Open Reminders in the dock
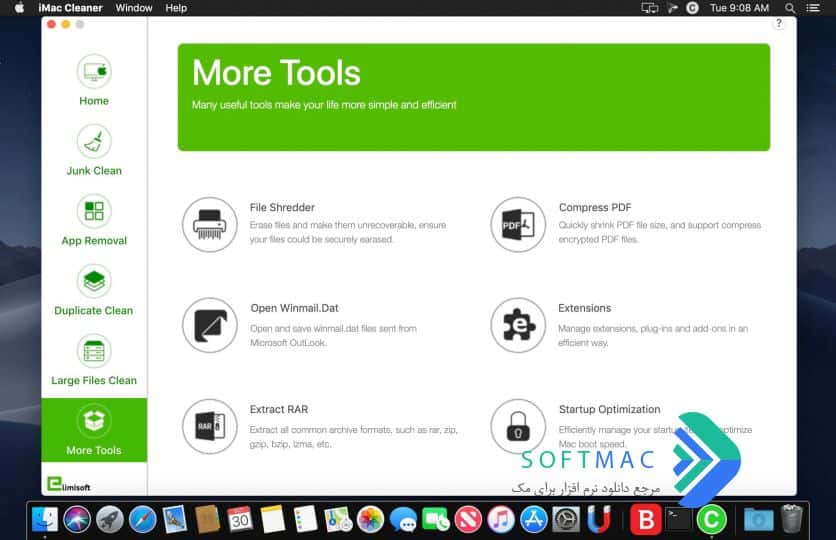This screenshot has width=836, height=540. (x=306, y=519)
